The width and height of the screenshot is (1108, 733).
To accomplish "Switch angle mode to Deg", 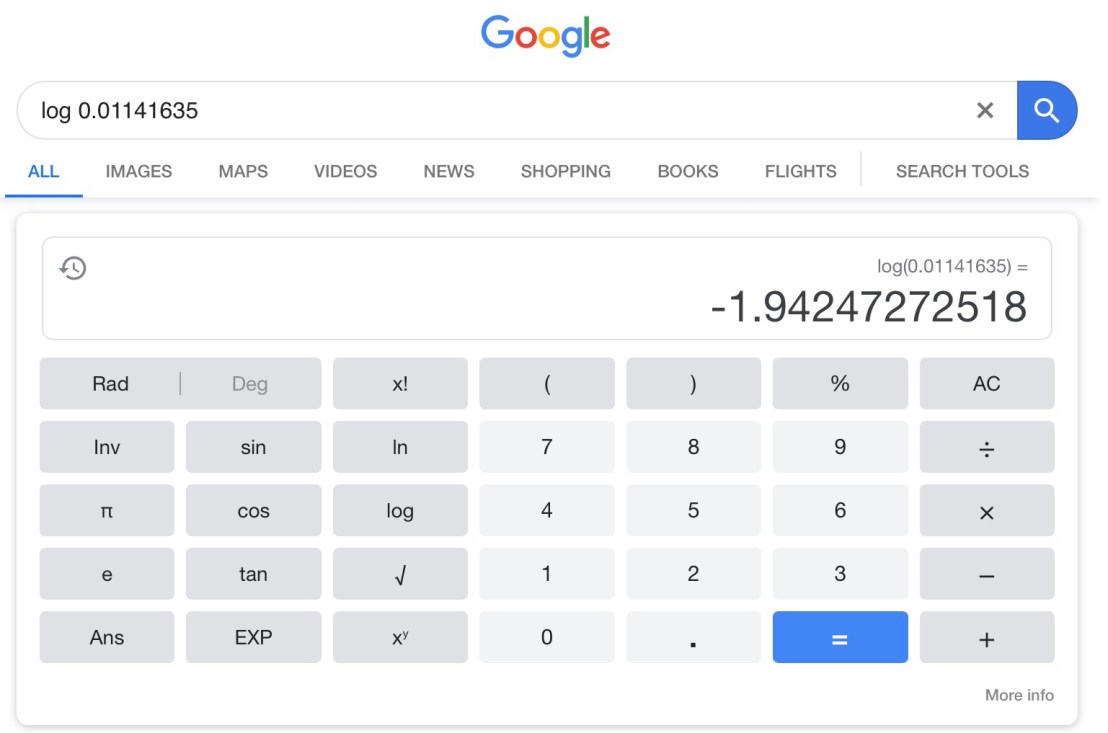I will point(250,384).
